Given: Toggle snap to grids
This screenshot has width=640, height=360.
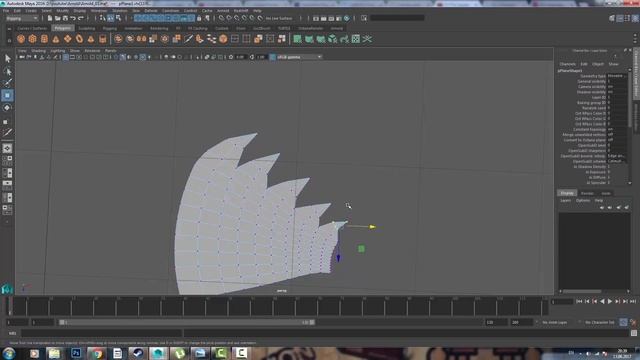Looking at the screenshot, I should click(x=222, y=18).
